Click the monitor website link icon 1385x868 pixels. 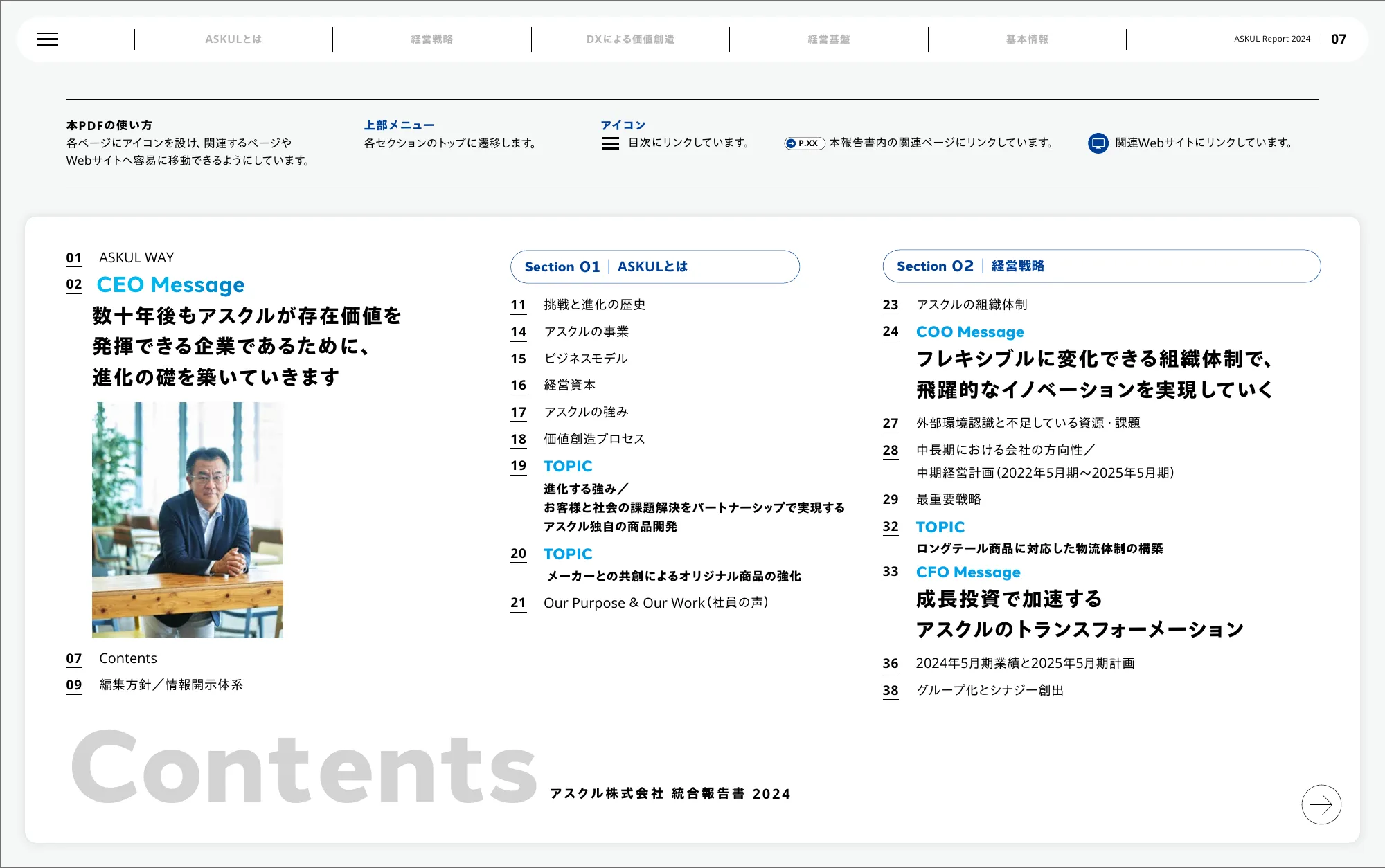point(1098,143)
